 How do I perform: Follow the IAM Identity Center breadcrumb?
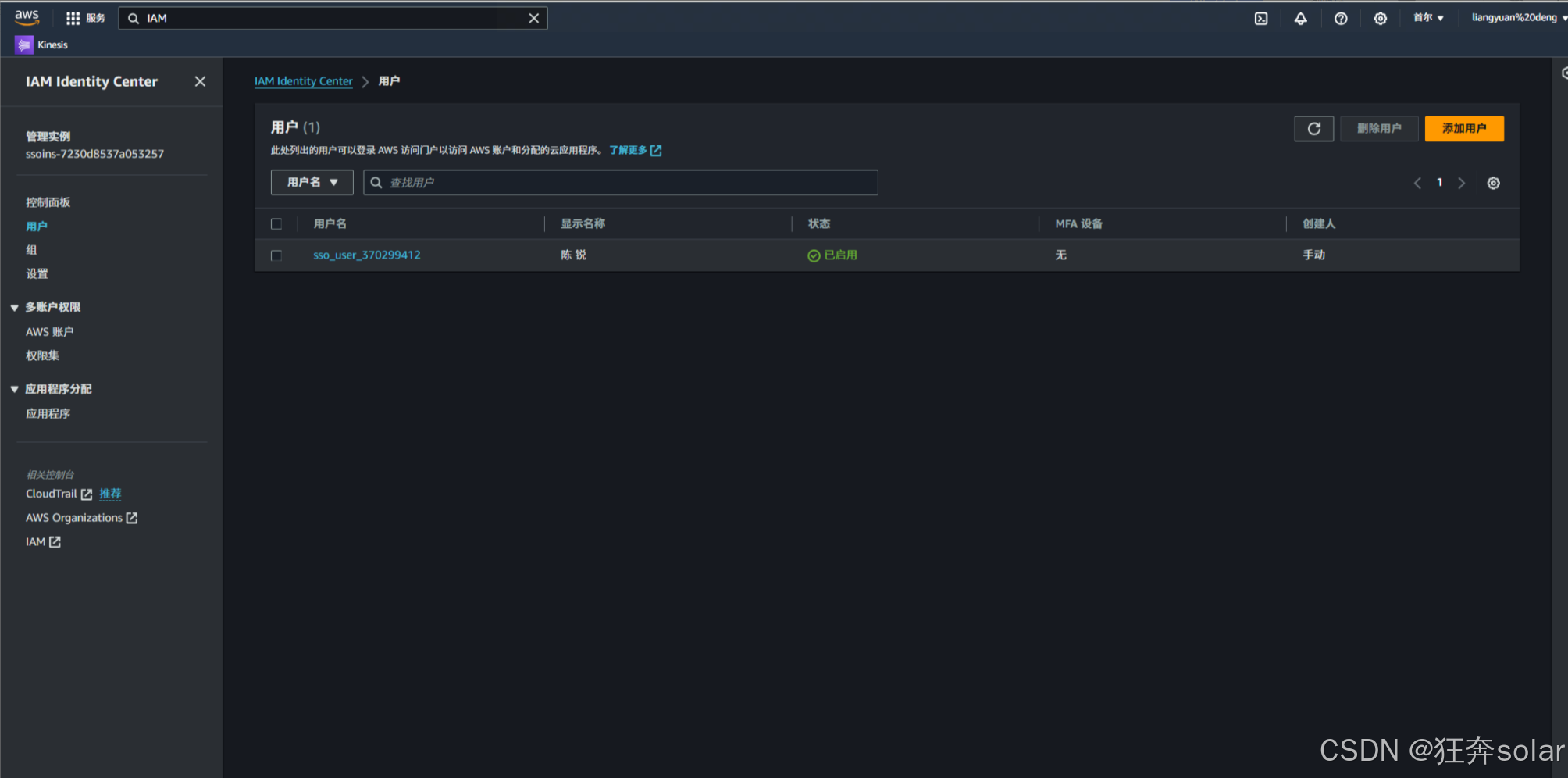point(304,81)
